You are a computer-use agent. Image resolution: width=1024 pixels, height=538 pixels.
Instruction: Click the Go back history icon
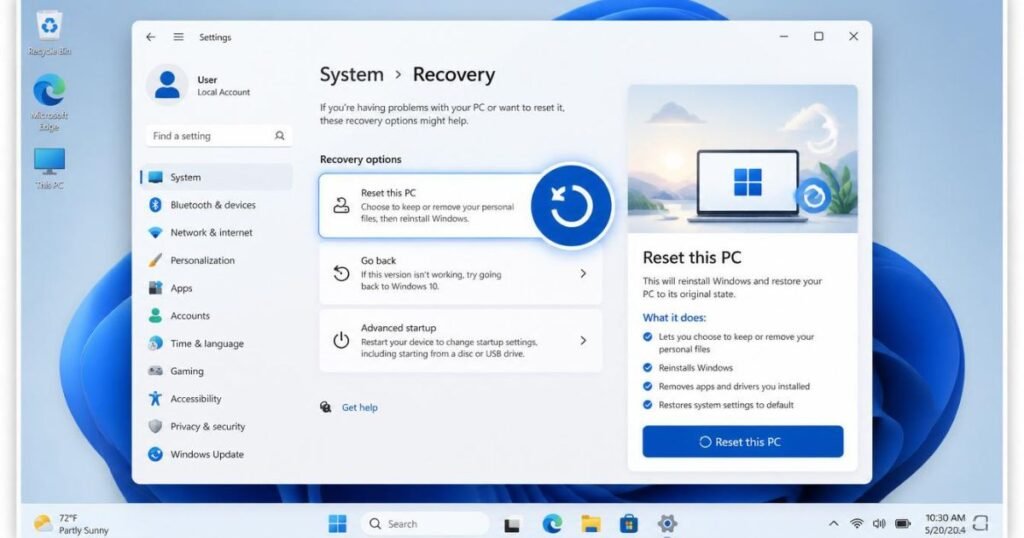(341, 273)
